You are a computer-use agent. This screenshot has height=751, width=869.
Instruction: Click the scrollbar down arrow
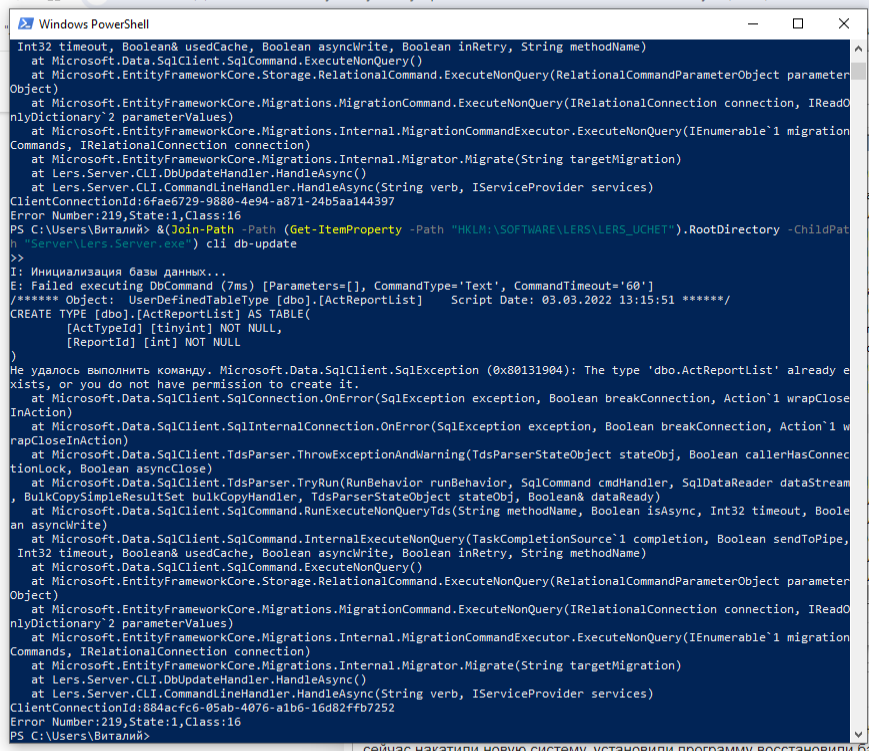tap(858, 734)
